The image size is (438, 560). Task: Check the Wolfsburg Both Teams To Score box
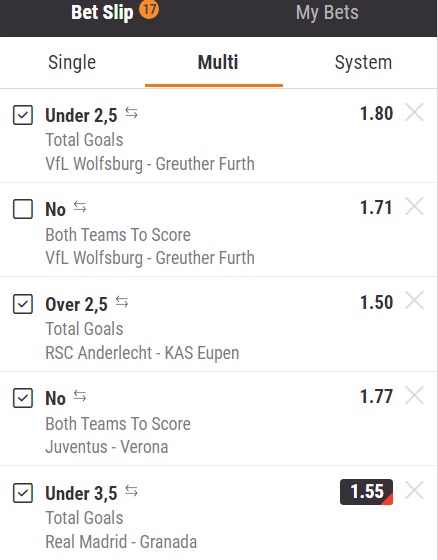pos(23,209)
